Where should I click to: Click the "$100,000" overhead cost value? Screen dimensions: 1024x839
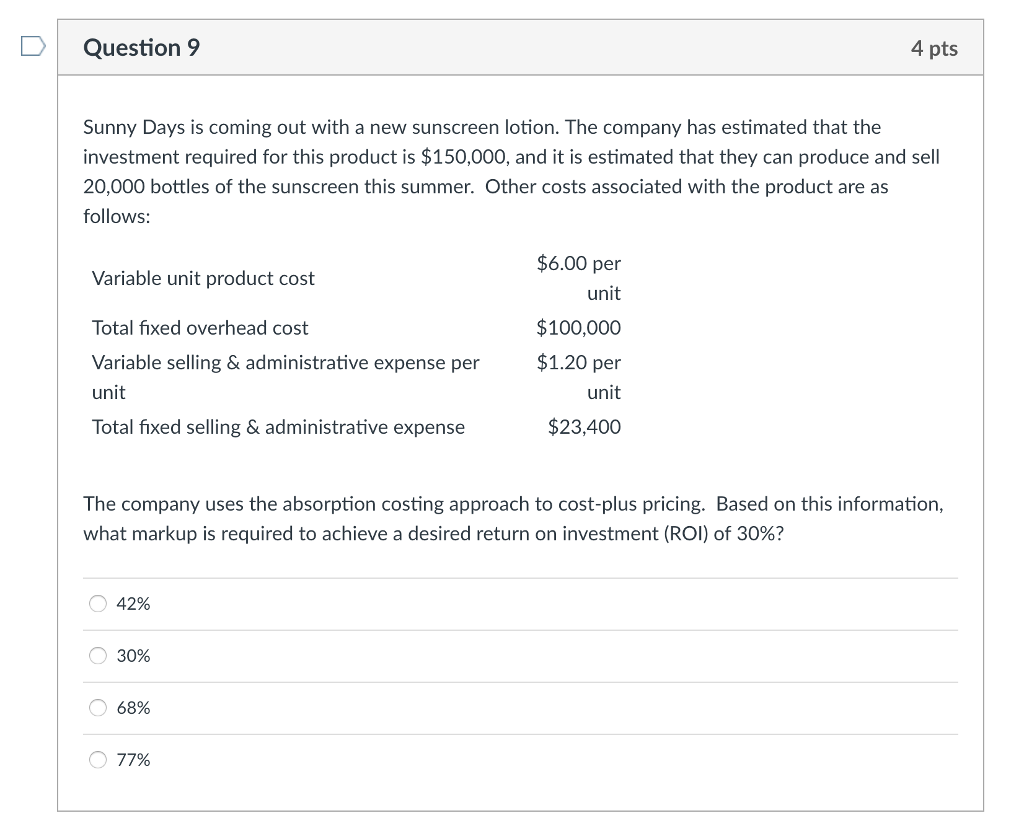(x=578, y=328)
